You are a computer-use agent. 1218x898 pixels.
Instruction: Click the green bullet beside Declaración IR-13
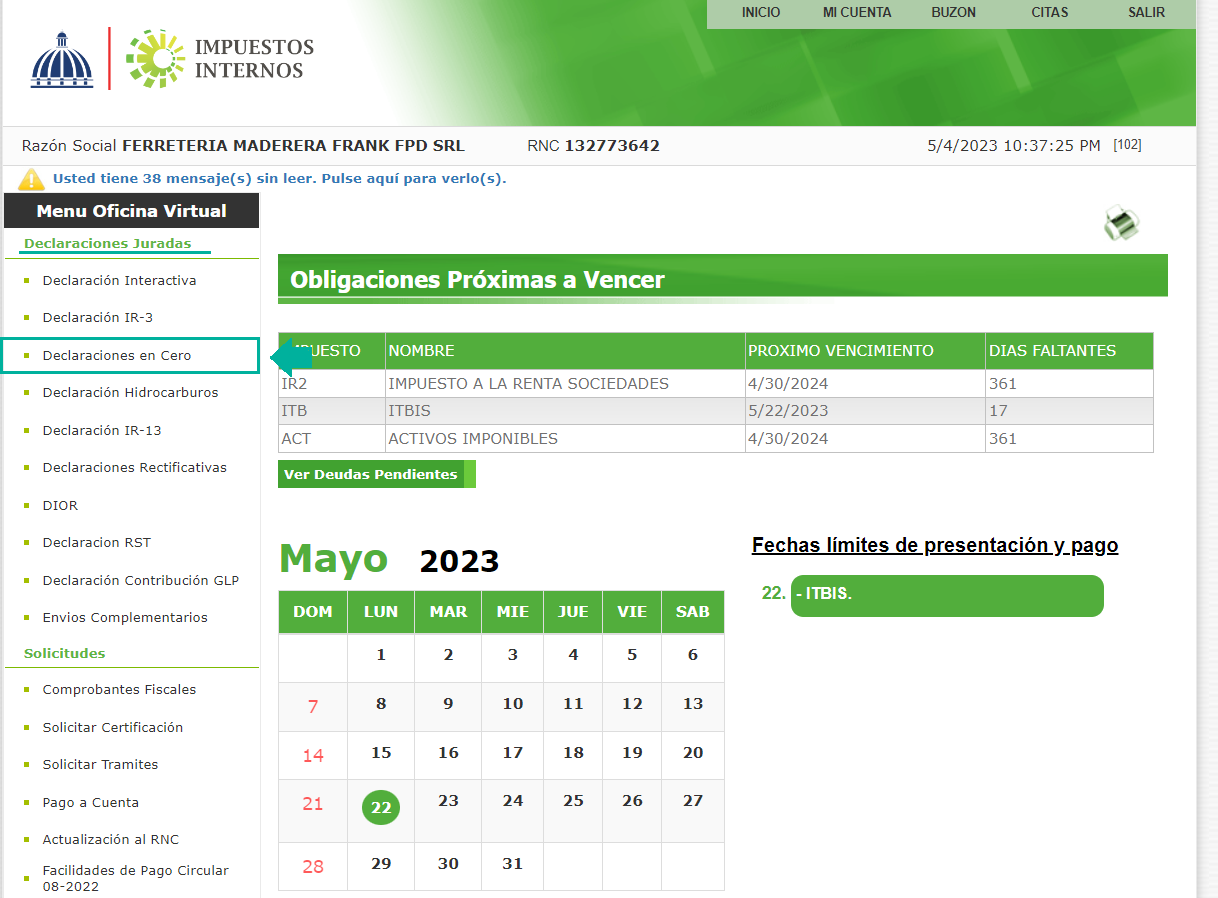(29, 430)
